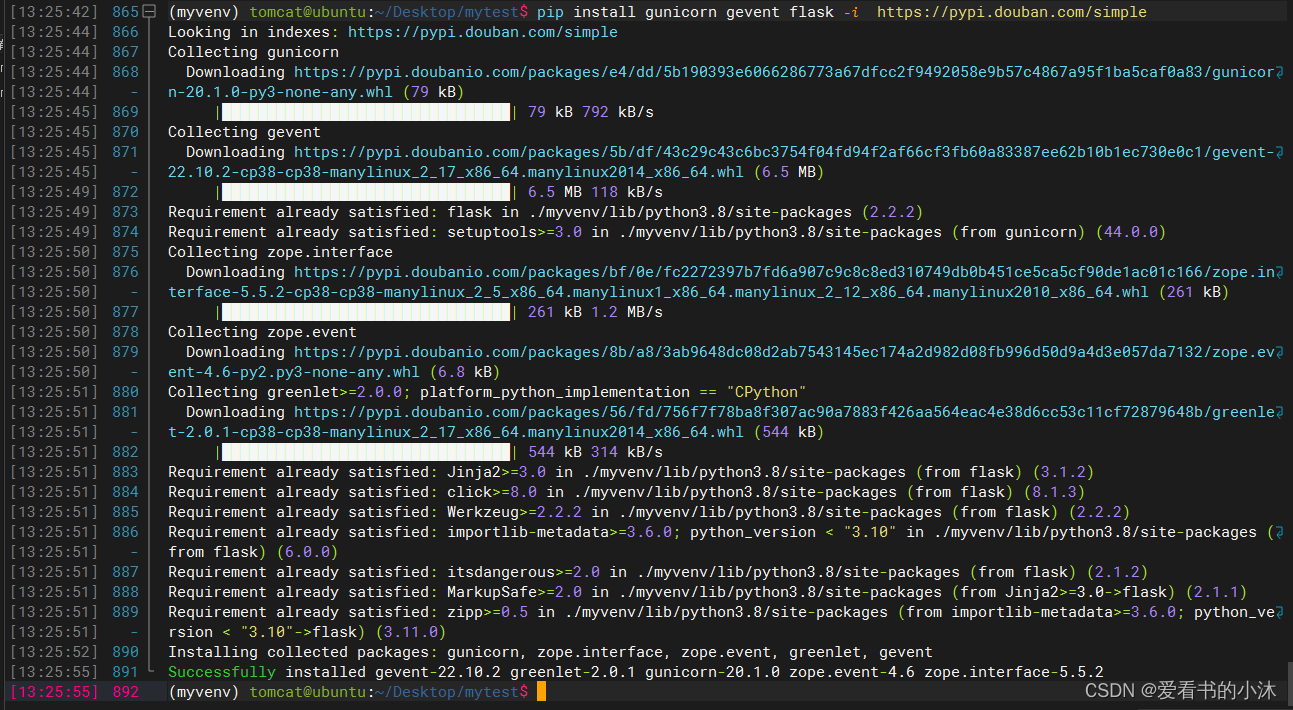This screenshot has height=710, width=1293.
Task: Click the gevent 6.5 MB progress bar
Action: [366, 192]
